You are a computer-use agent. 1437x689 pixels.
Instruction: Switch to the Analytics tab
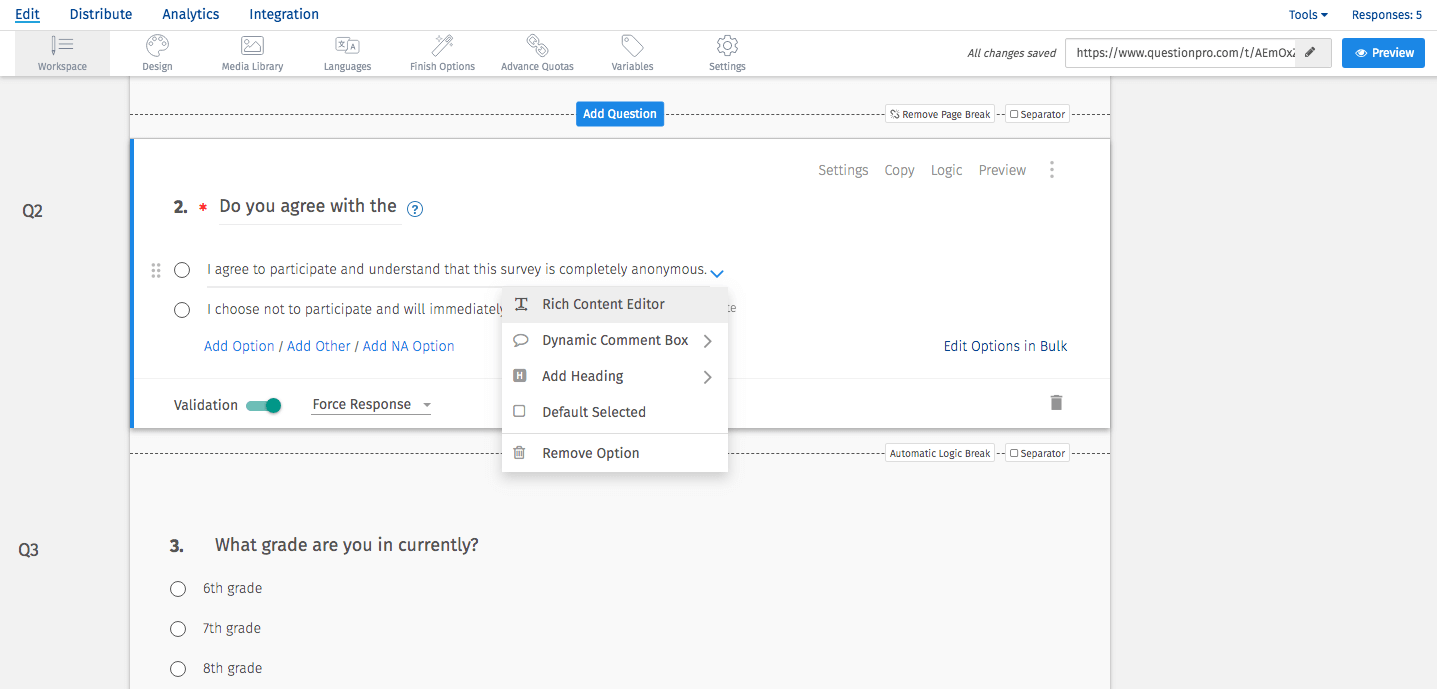pyautogui.click(x=190, y=14)
